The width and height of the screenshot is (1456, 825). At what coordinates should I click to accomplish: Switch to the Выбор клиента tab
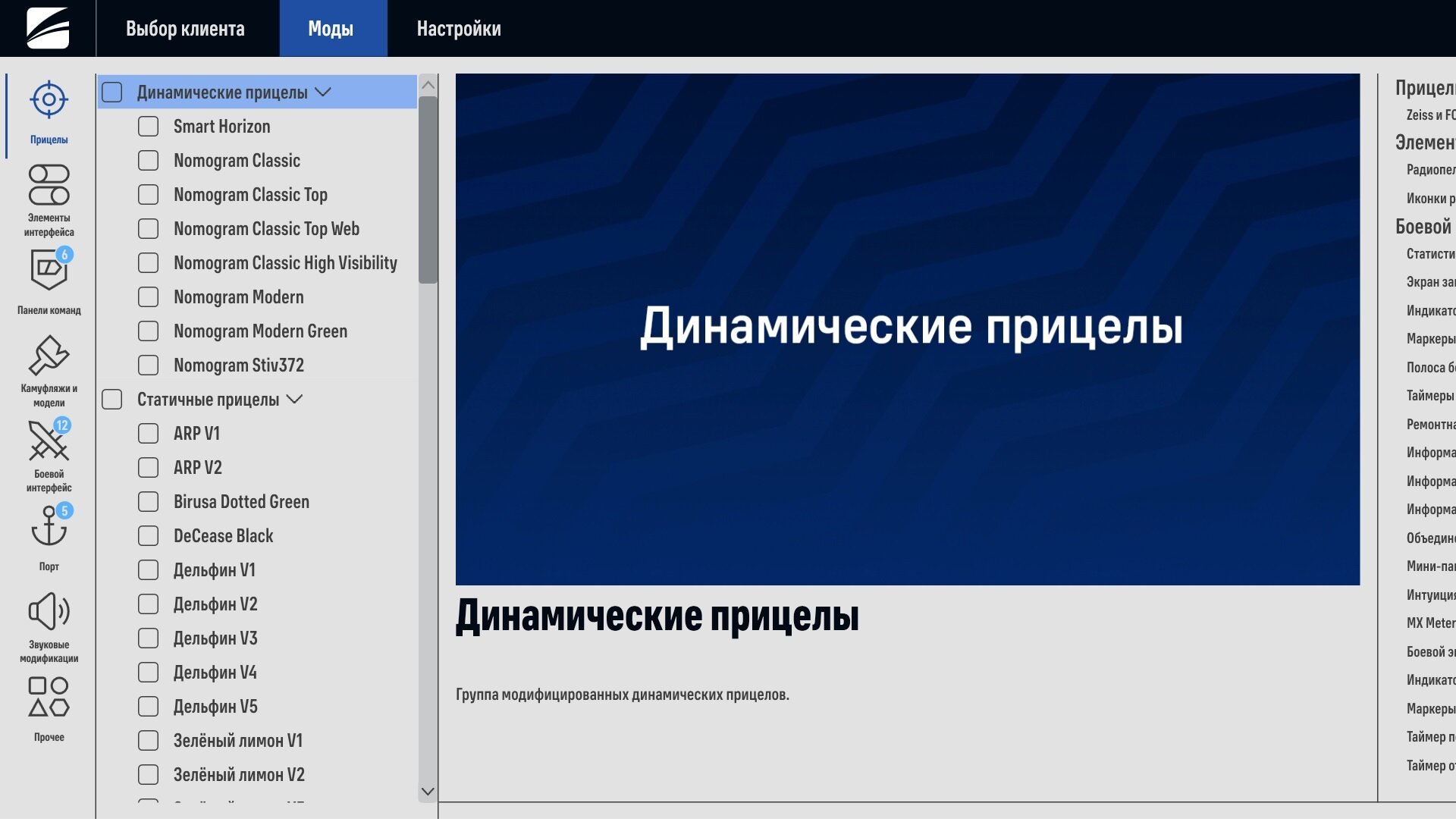pos(185,29)
